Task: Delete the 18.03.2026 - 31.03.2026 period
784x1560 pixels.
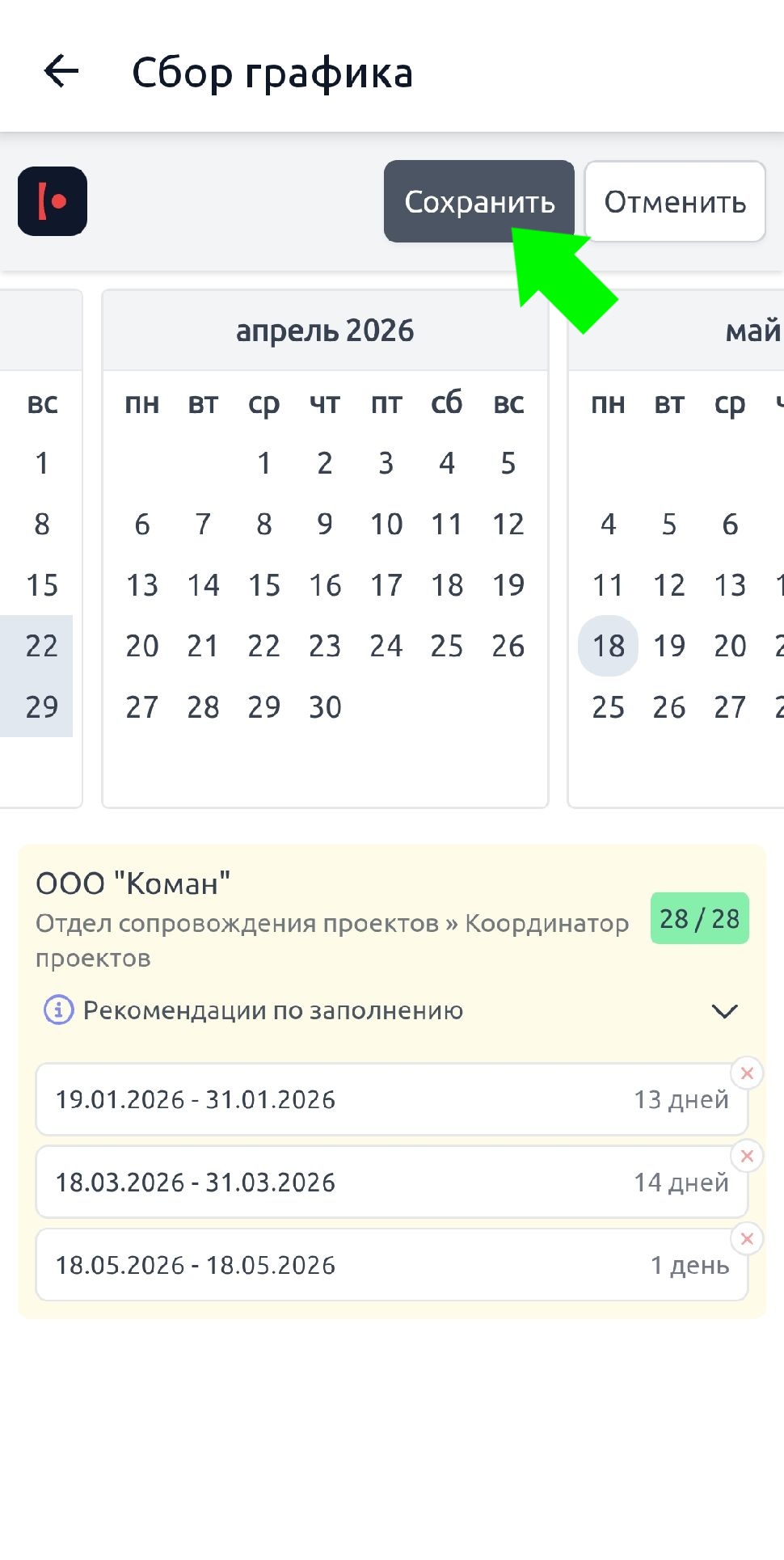Action: (x=747, y=1156)
